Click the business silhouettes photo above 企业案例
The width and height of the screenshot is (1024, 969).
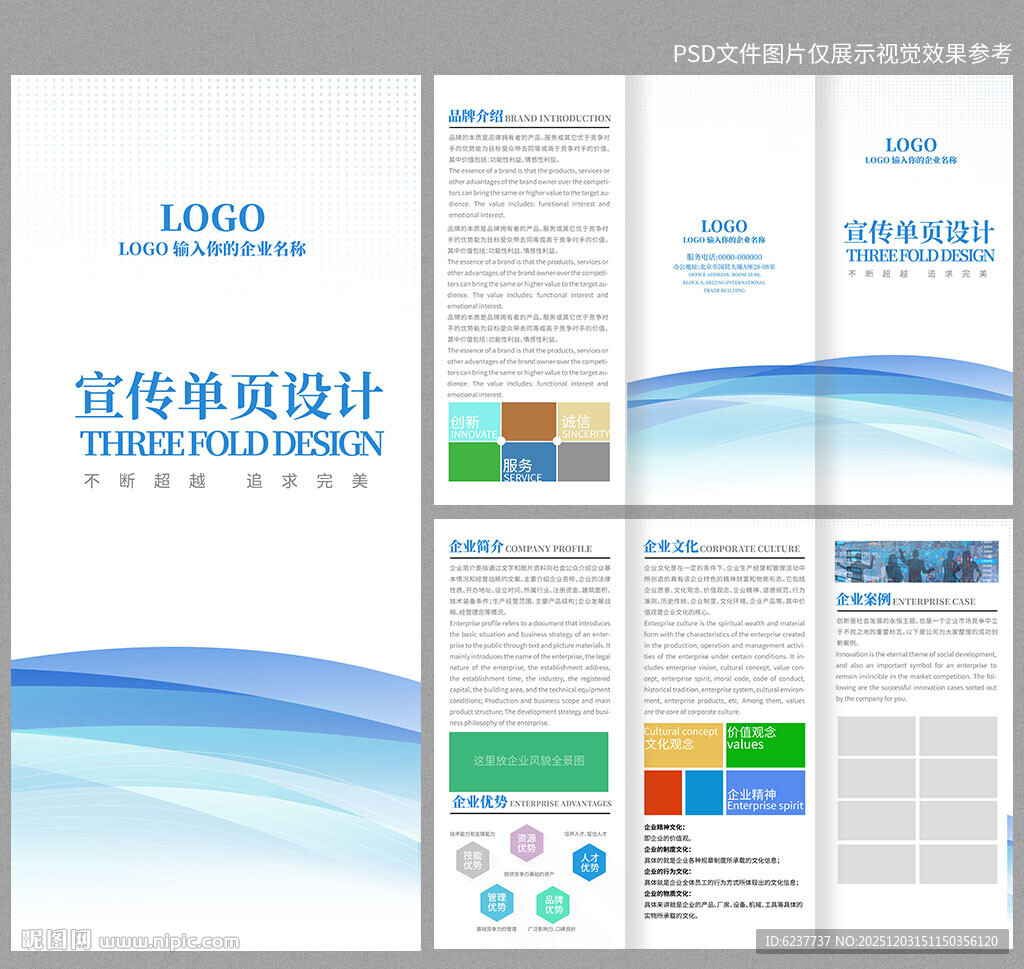pos(916,561)
